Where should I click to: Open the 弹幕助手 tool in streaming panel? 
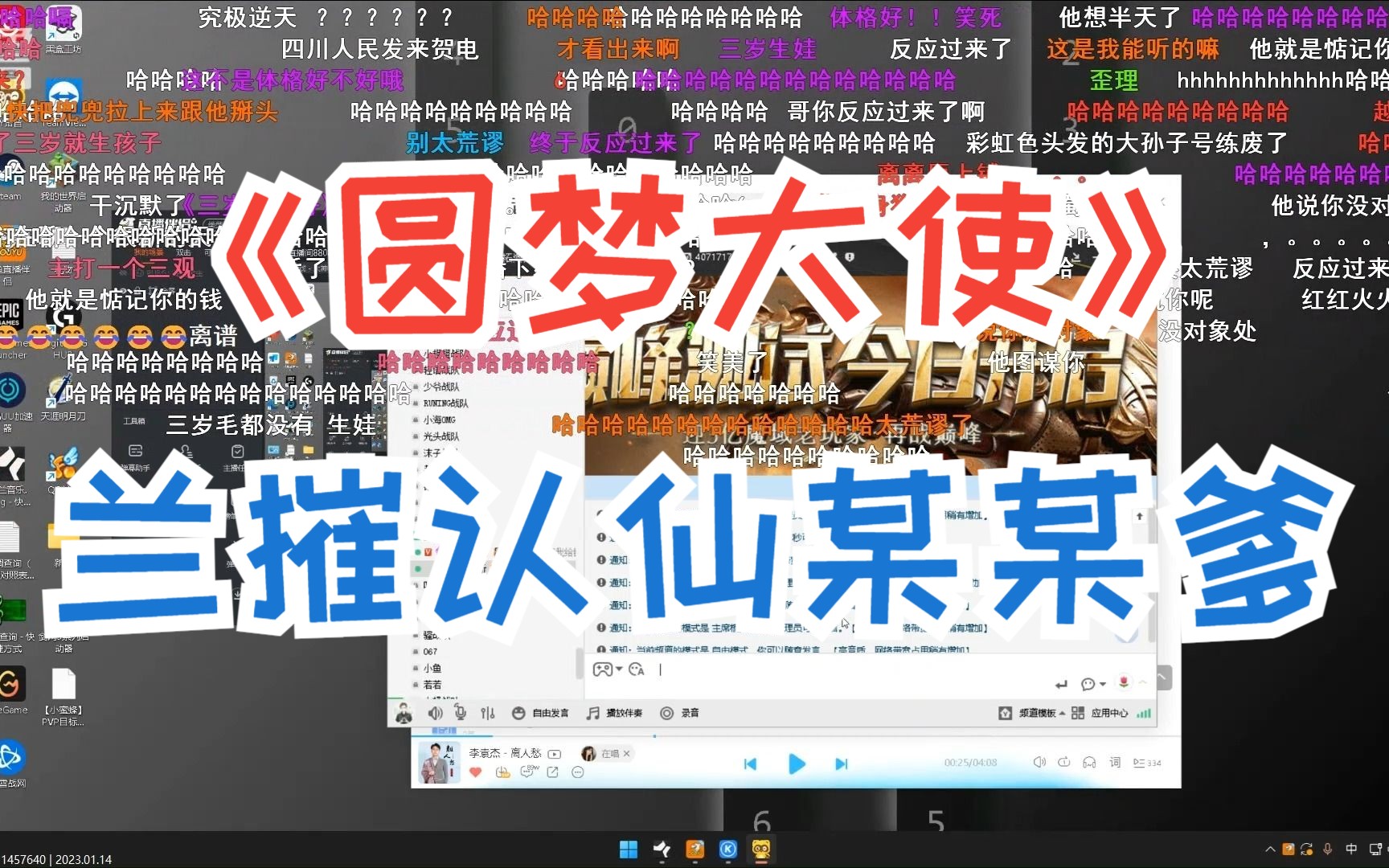click(135, 457)
